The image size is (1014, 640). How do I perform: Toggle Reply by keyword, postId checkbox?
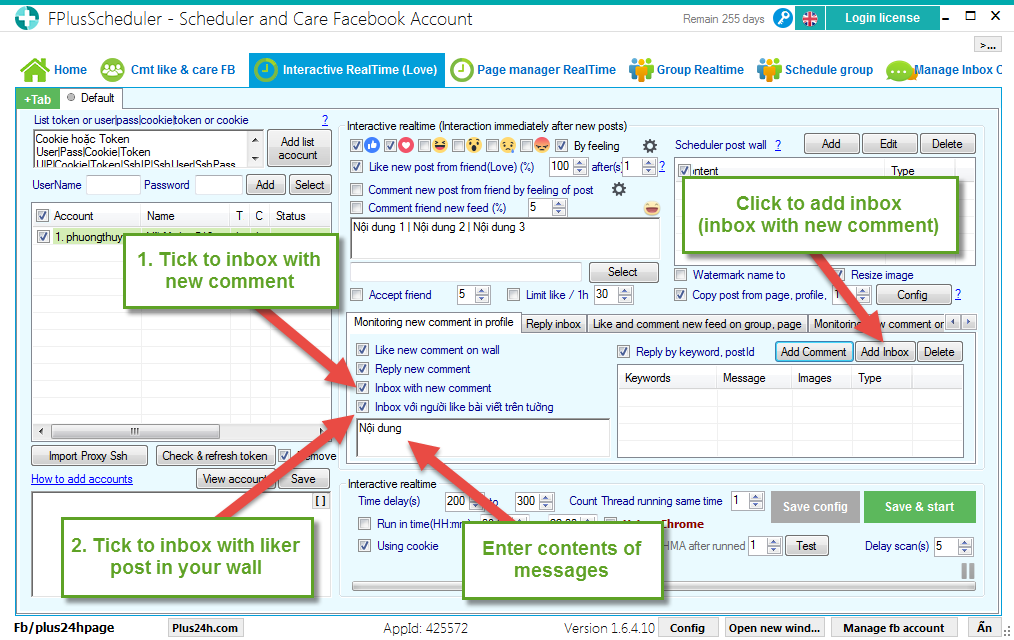(x=623, y=352)
